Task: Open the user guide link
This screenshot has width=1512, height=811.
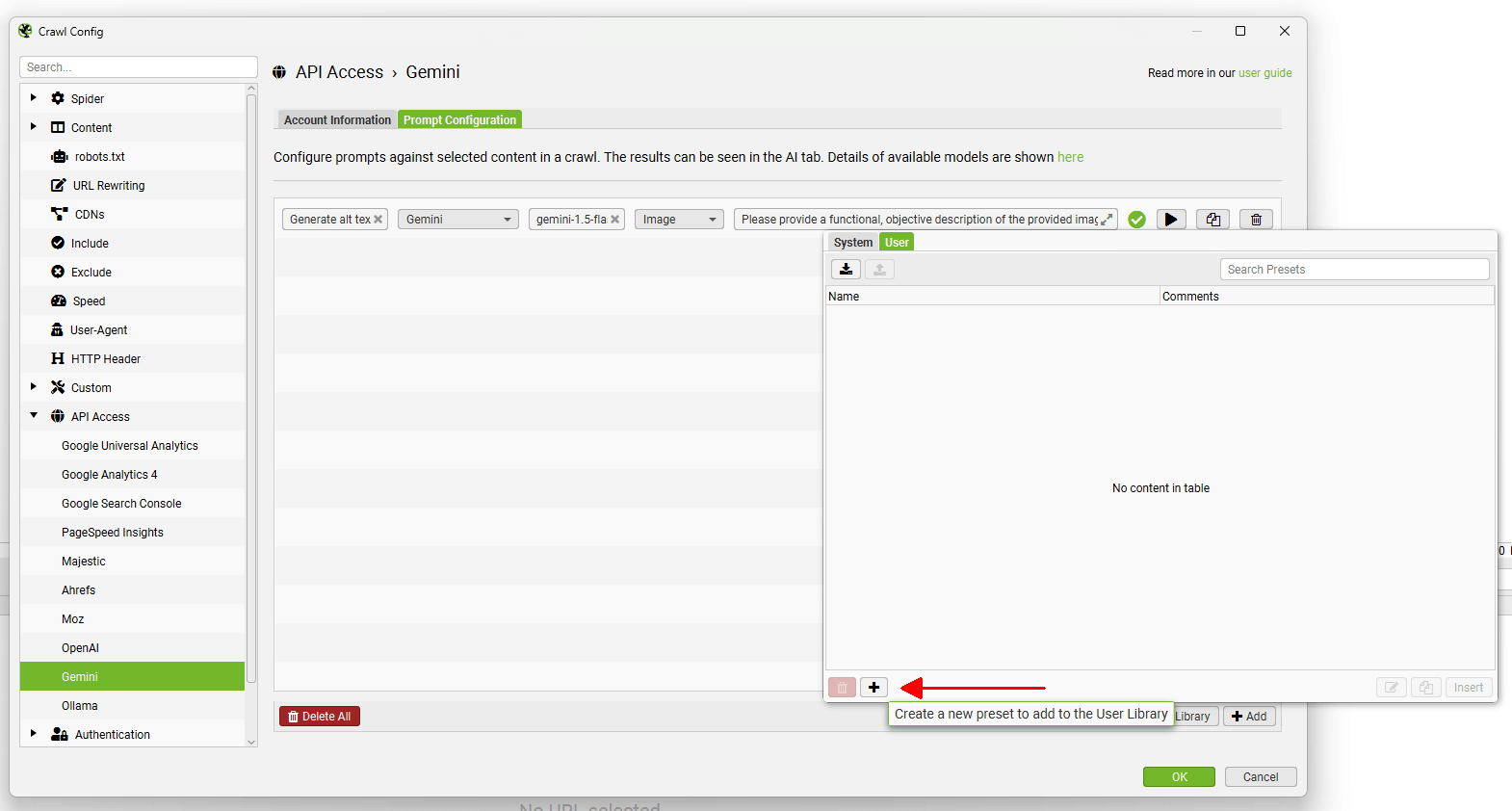Action: click(1264, 73)
